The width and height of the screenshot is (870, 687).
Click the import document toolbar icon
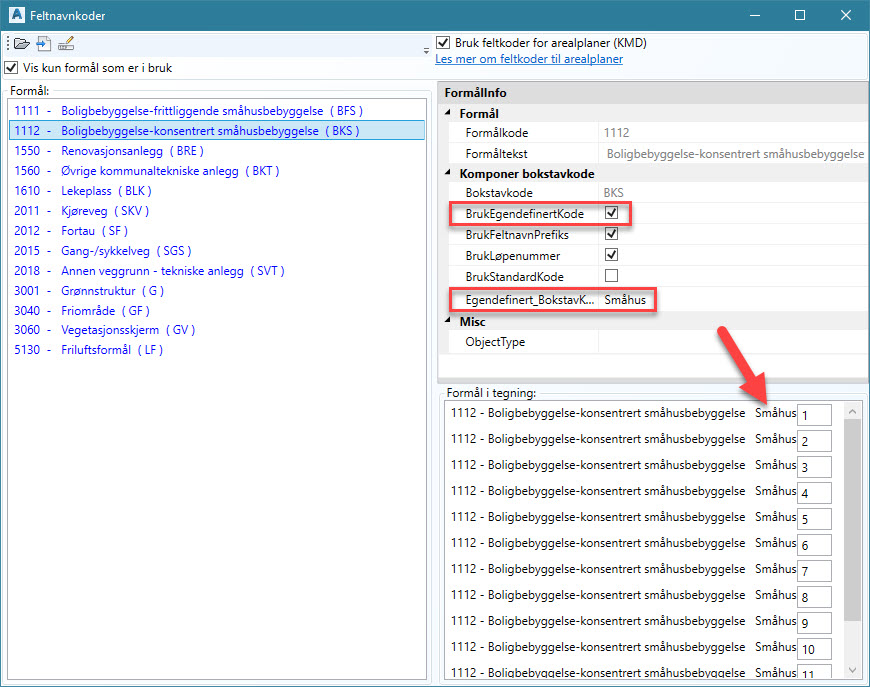coord(43,43)
